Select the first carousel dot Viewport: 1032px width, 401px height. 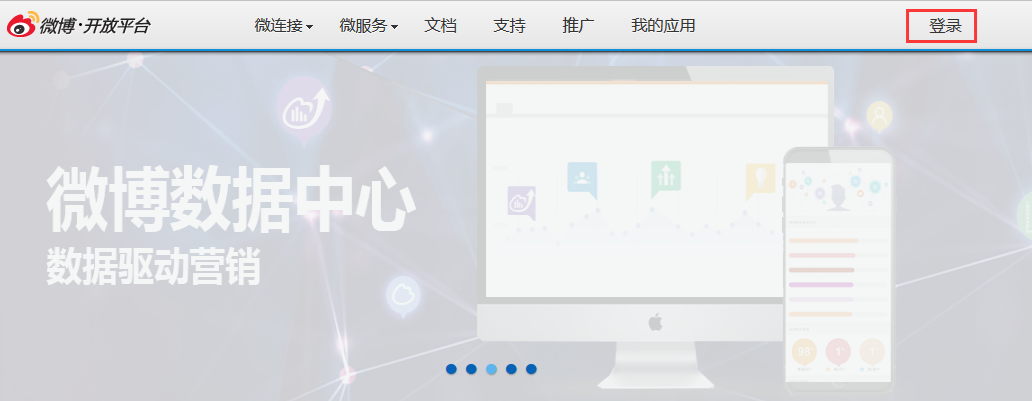[451, 369]
